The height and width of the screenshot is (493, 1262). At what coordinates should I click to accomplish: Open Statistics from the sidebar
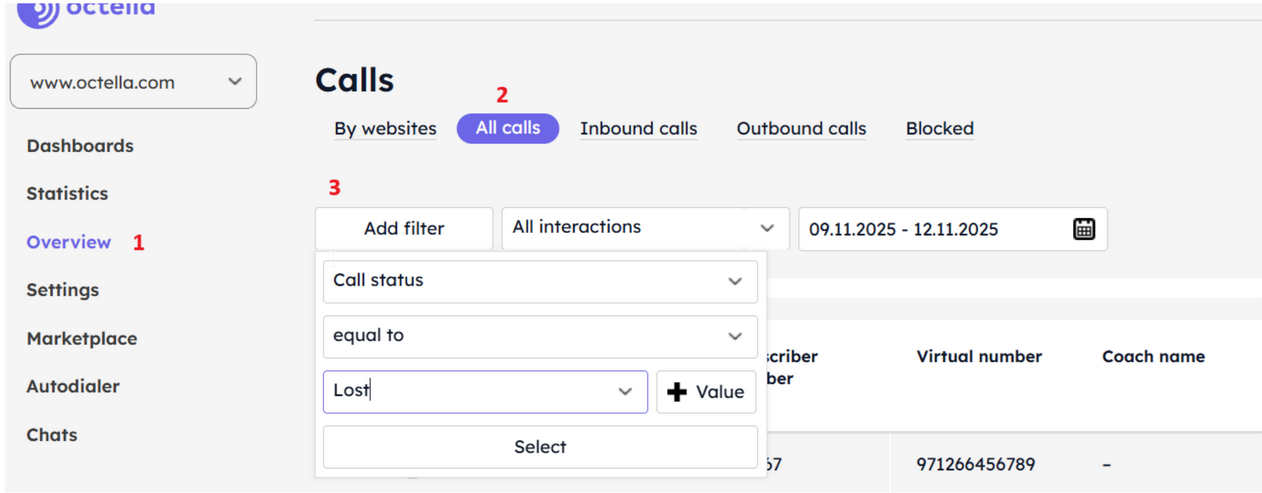pos(67,194)
